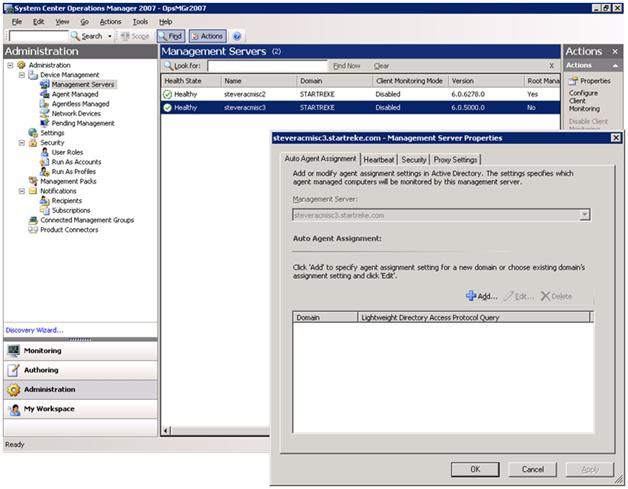The height and width of the screenshot is (489, 628).
Task: Click the Connected Management Groups icon
Action: pos(33,220)
